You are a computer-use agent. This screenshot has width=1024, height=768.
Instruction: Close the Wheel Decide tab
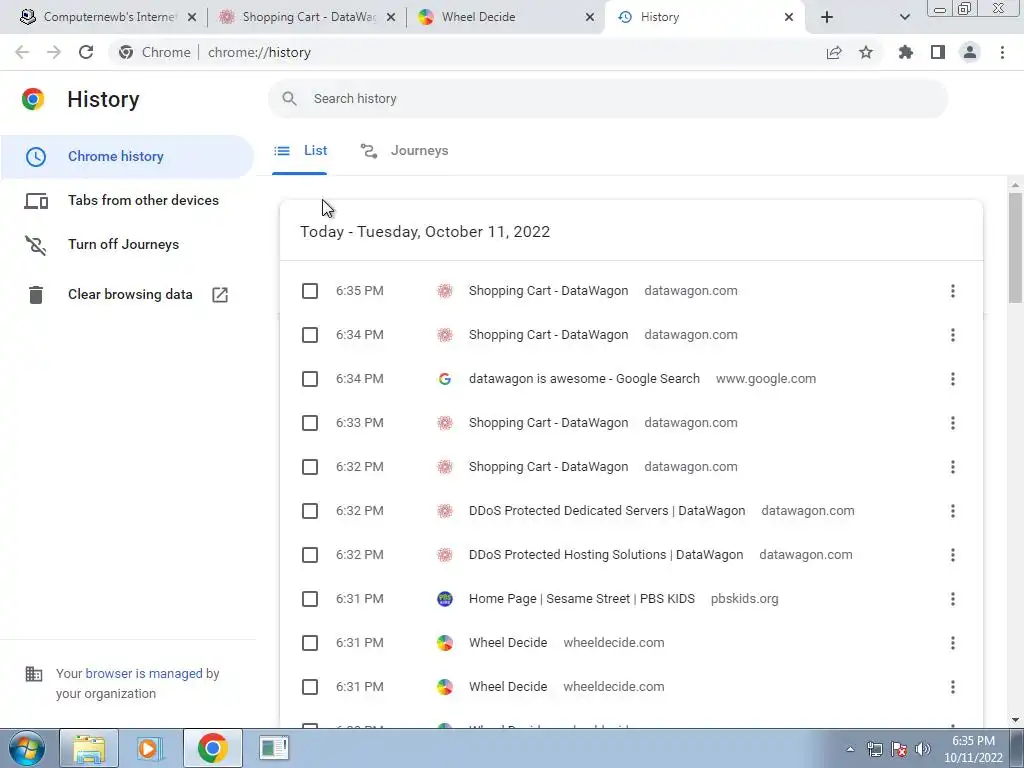pos(590,17)
